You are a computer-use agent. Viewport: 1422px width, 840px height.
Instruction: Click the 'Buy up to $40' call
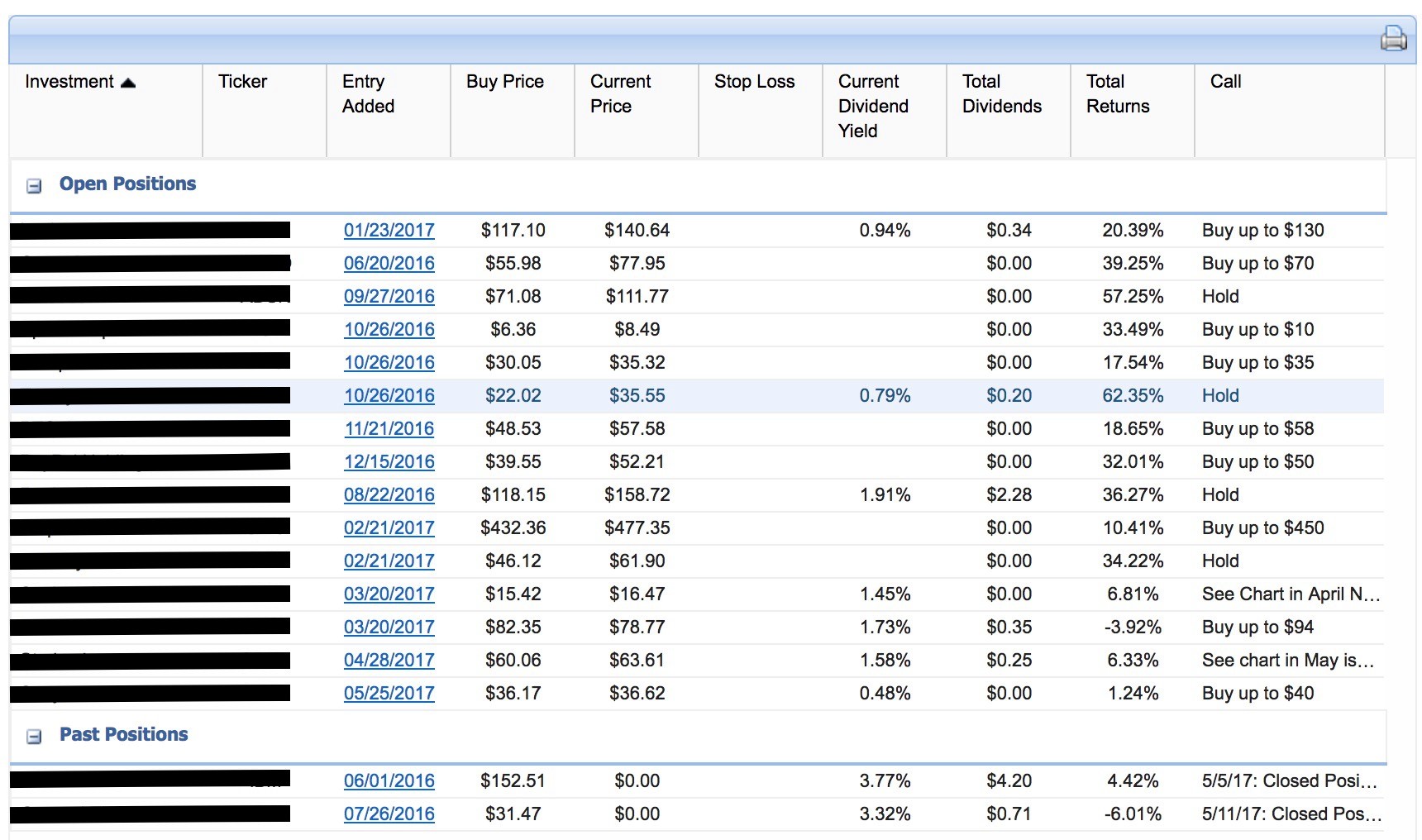click(x=1258, y=694)
